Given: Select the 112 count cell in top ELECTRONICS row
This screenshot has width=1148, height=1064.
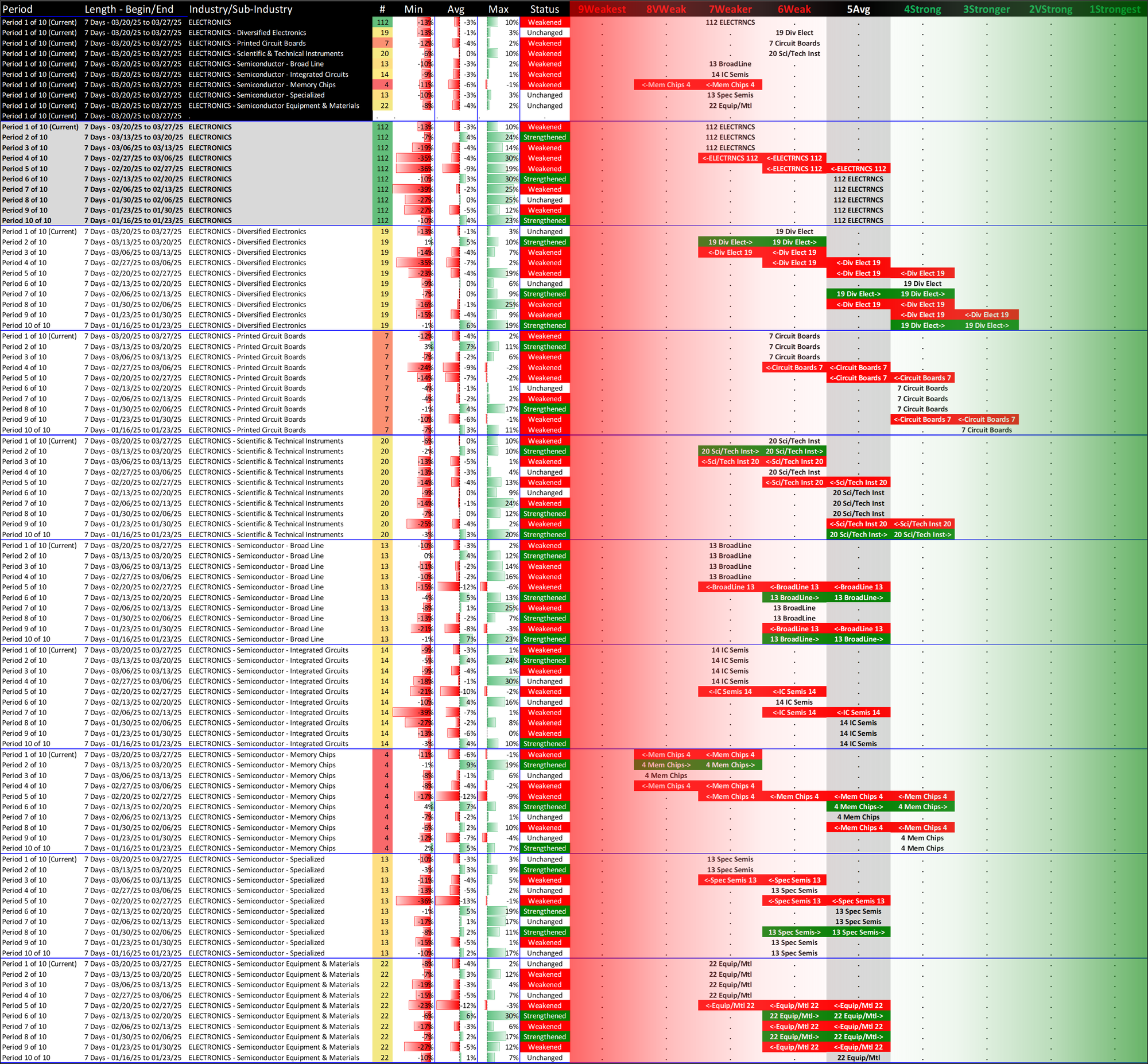Looking at the screenshot, I should (382, 22).
